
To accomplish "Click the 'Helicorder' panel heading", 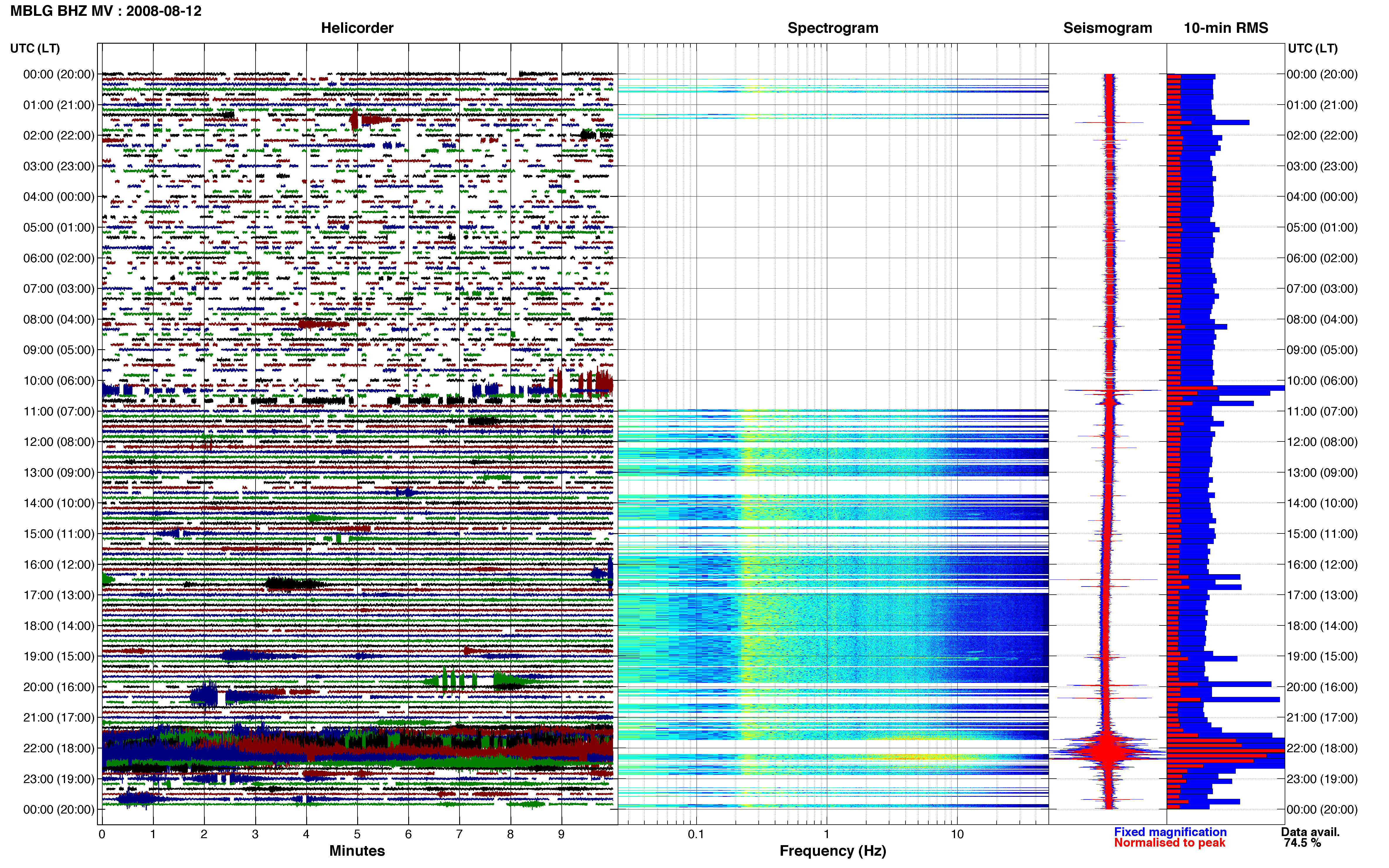I will pyautogui.click(x=357, y=28).
